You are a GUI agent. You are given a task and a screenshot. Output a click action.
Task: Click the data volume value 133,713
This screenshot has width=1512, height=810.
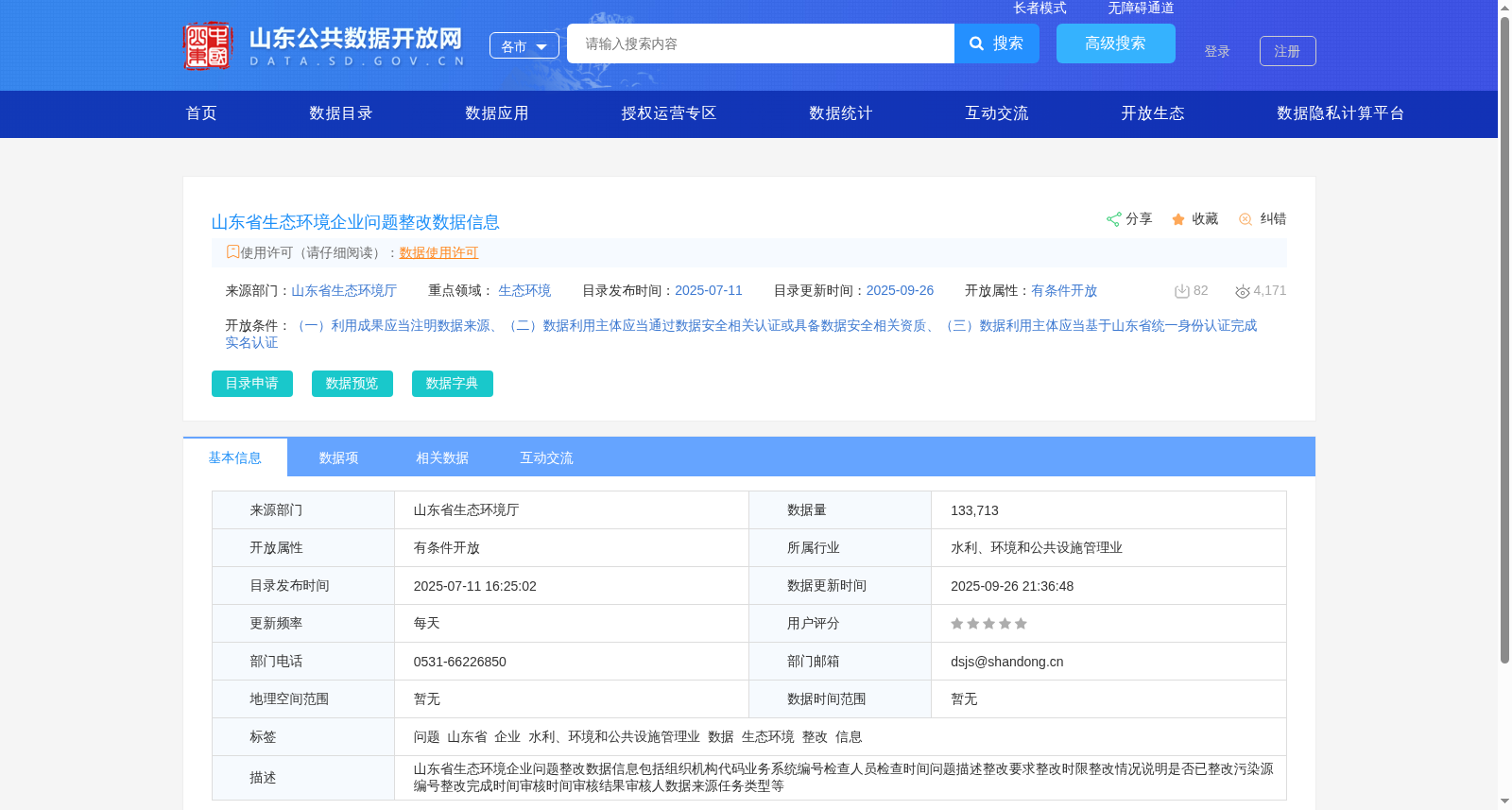tap(974, 510)
